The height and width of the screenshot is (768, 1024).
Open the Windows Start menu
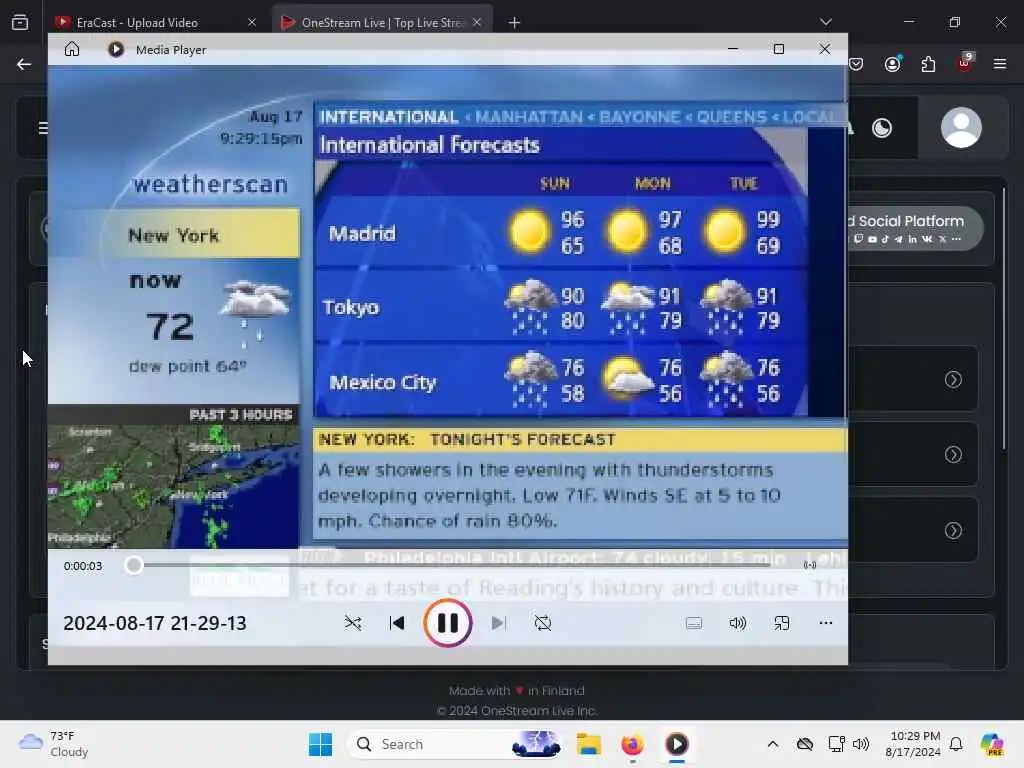click(320, 744)
